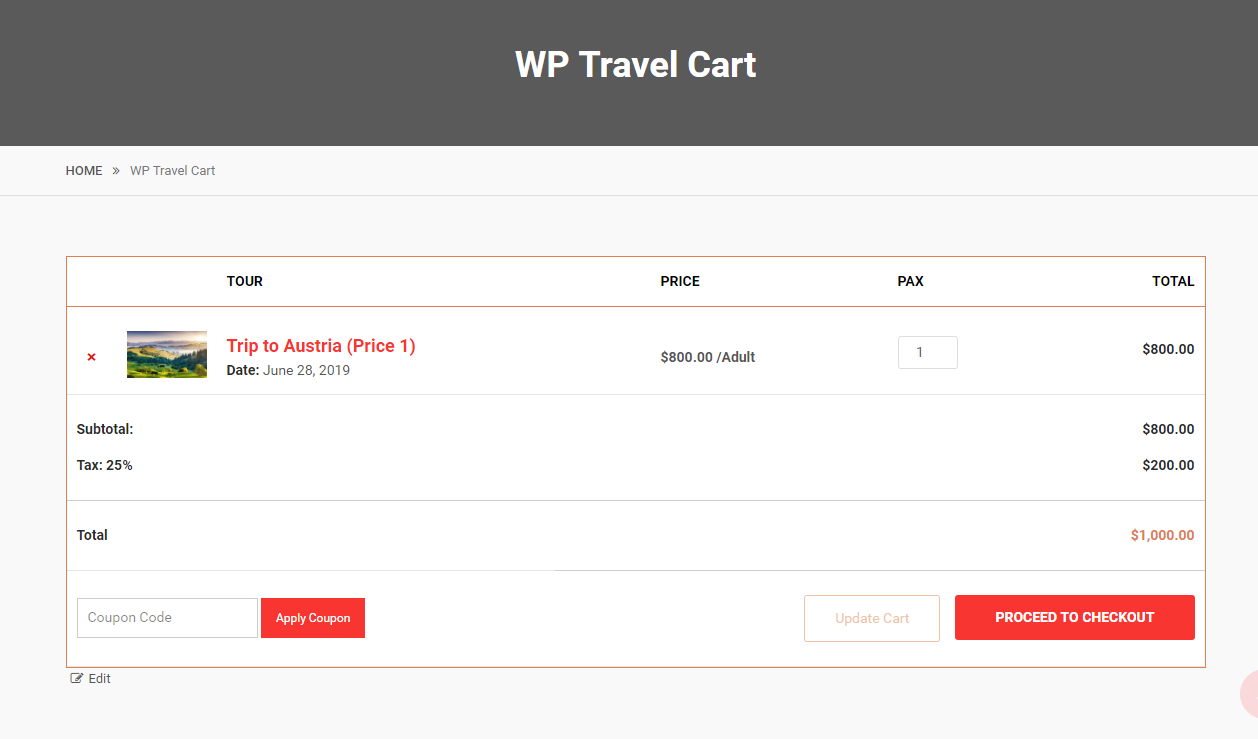Click the TOTAL column header
Screen dimensions: 1258x739
coord(1173,282)
